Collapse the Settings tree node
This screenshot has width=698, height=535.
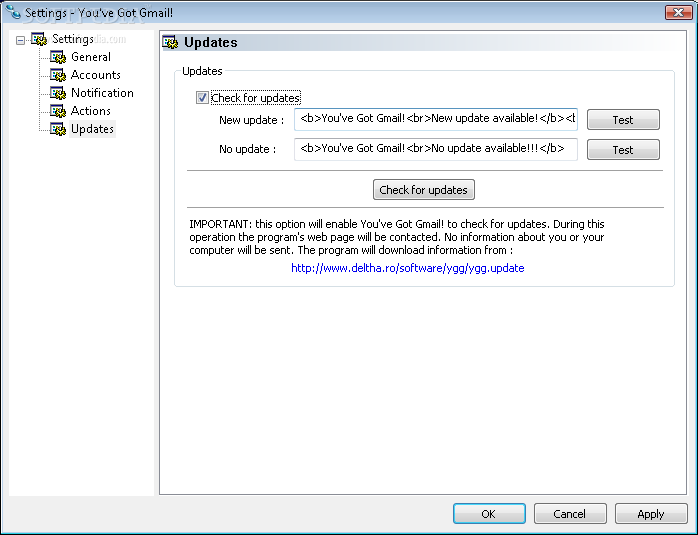tap(20, 41)
